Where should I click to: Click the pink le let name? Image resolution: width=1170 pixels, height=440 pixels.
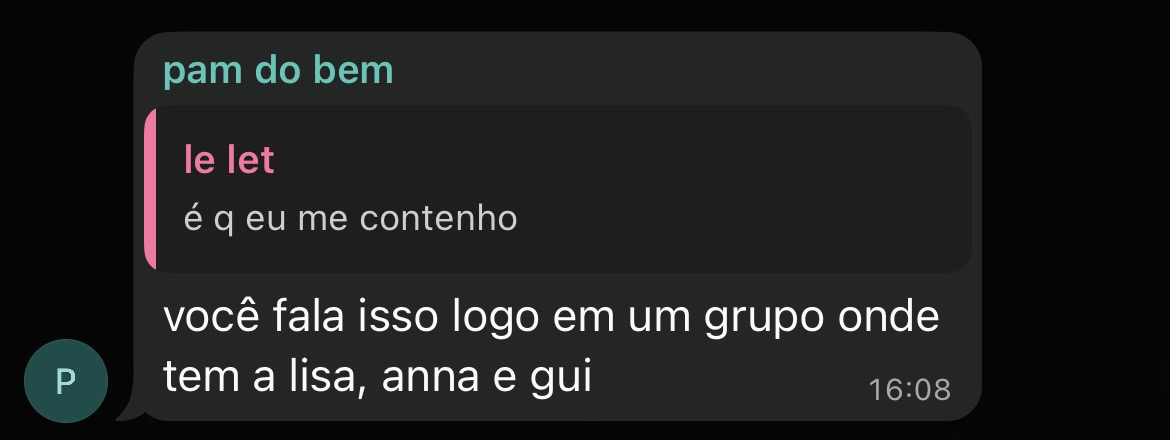[229, 160]
